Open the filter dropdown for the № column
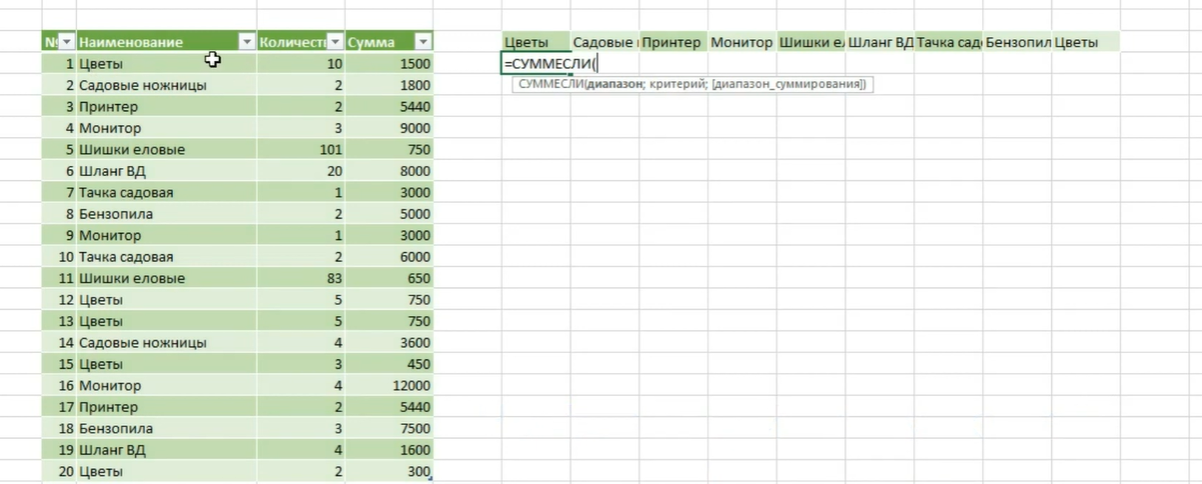Viewport: 1202px width, 484px height. (67, 42)
